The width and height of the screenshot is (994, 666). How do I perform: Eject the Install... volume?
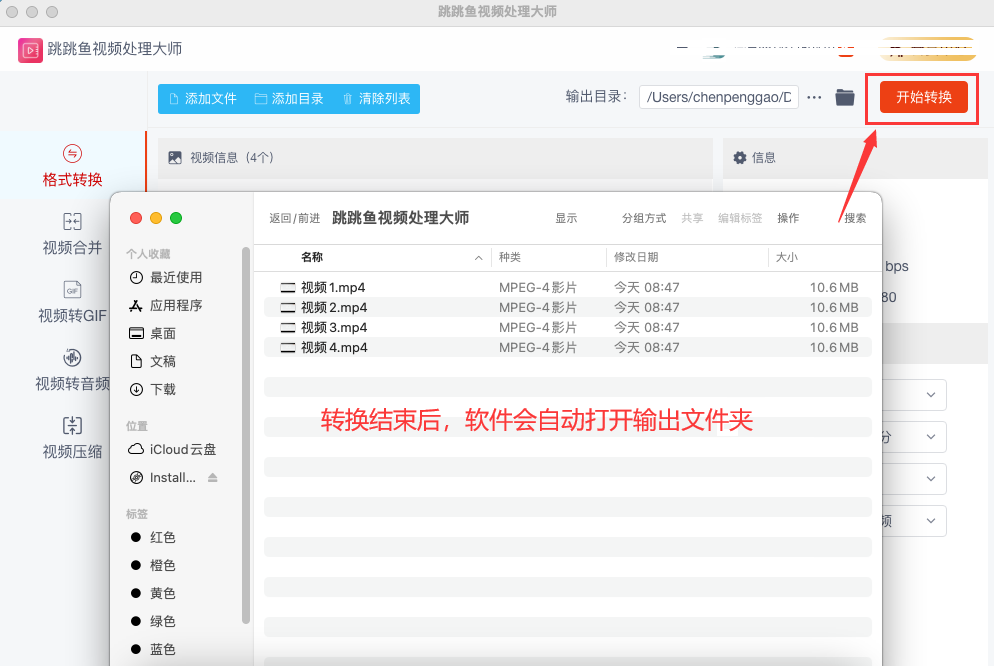pos(212,477)
